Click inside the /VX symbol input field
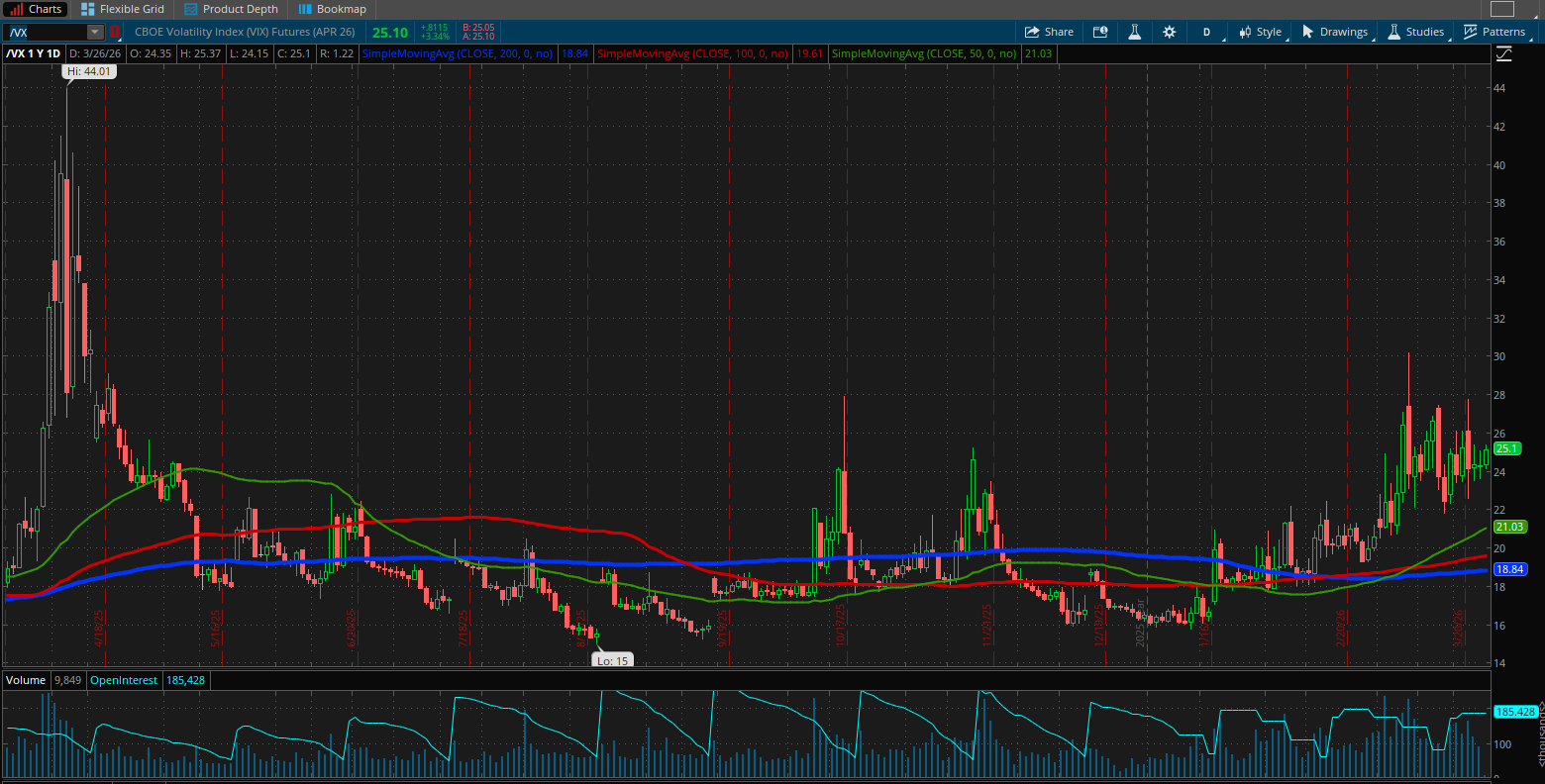This screenshot has width=1545, height=784. click(x=45, y=31)
